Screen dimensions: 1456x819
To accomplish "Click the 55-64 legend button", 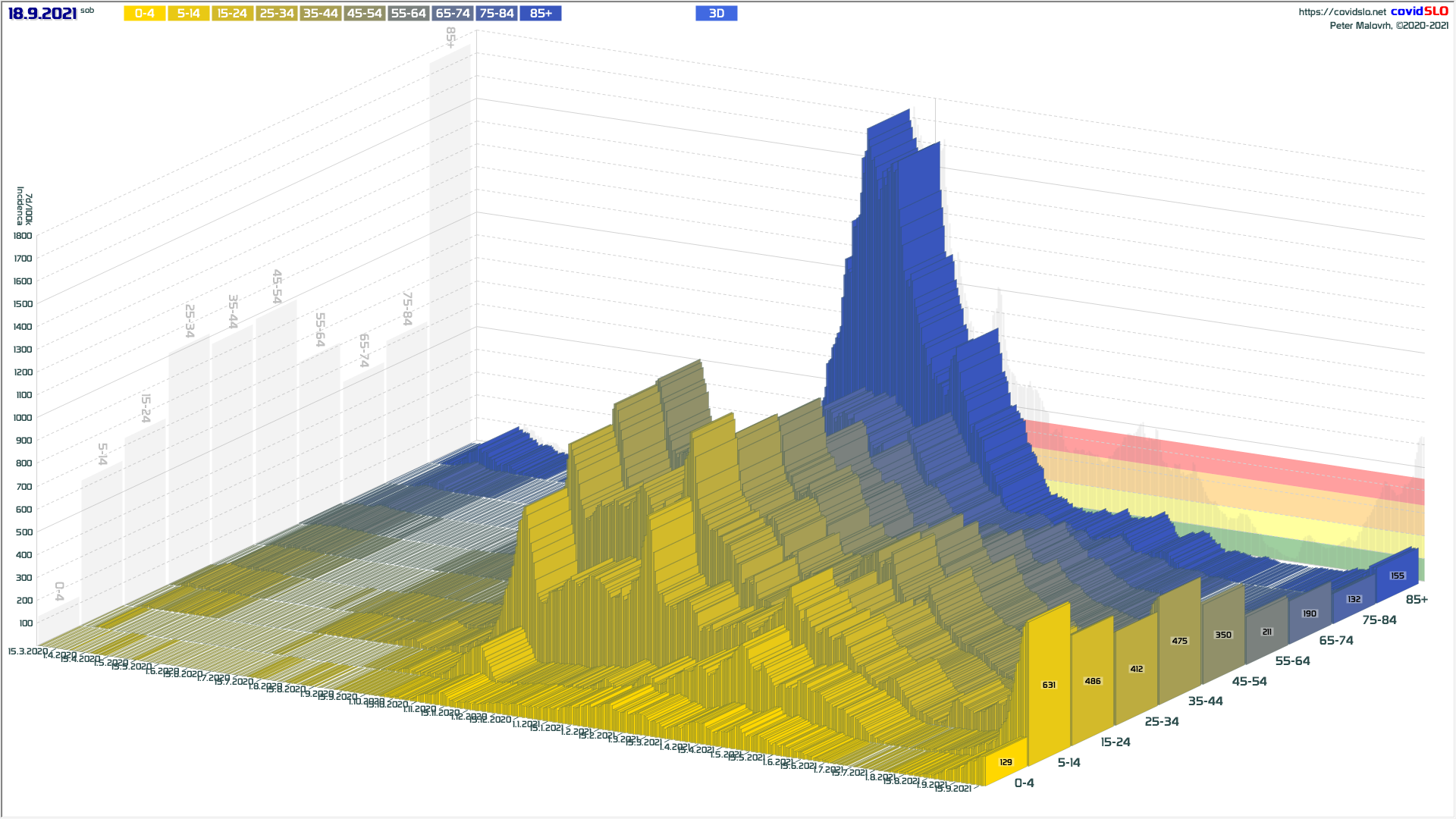I will coord(408,14).
